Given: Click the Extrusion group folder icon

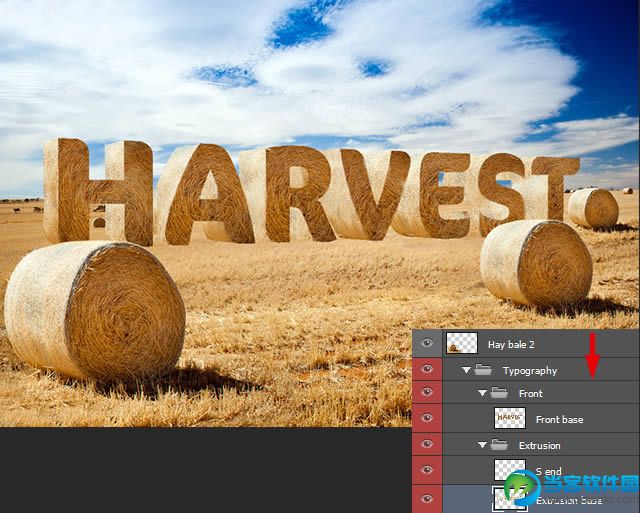Looking at the screenshot, I should click(499, 444).
